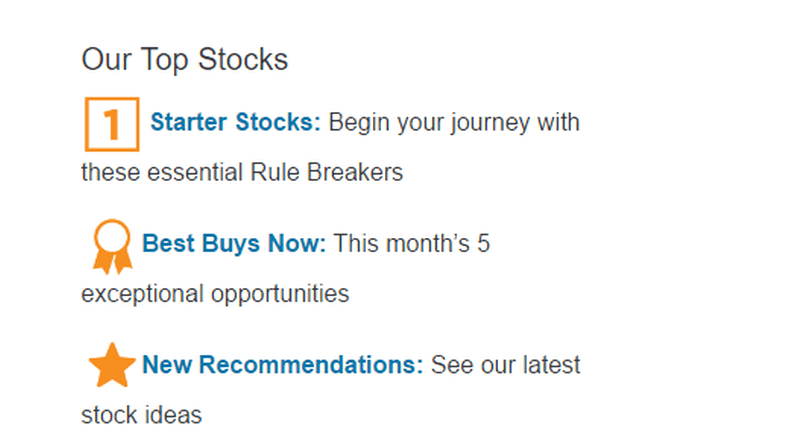Click the text 'Begin your journey with'
806x448 pixels.
click(x=454, y=123)
